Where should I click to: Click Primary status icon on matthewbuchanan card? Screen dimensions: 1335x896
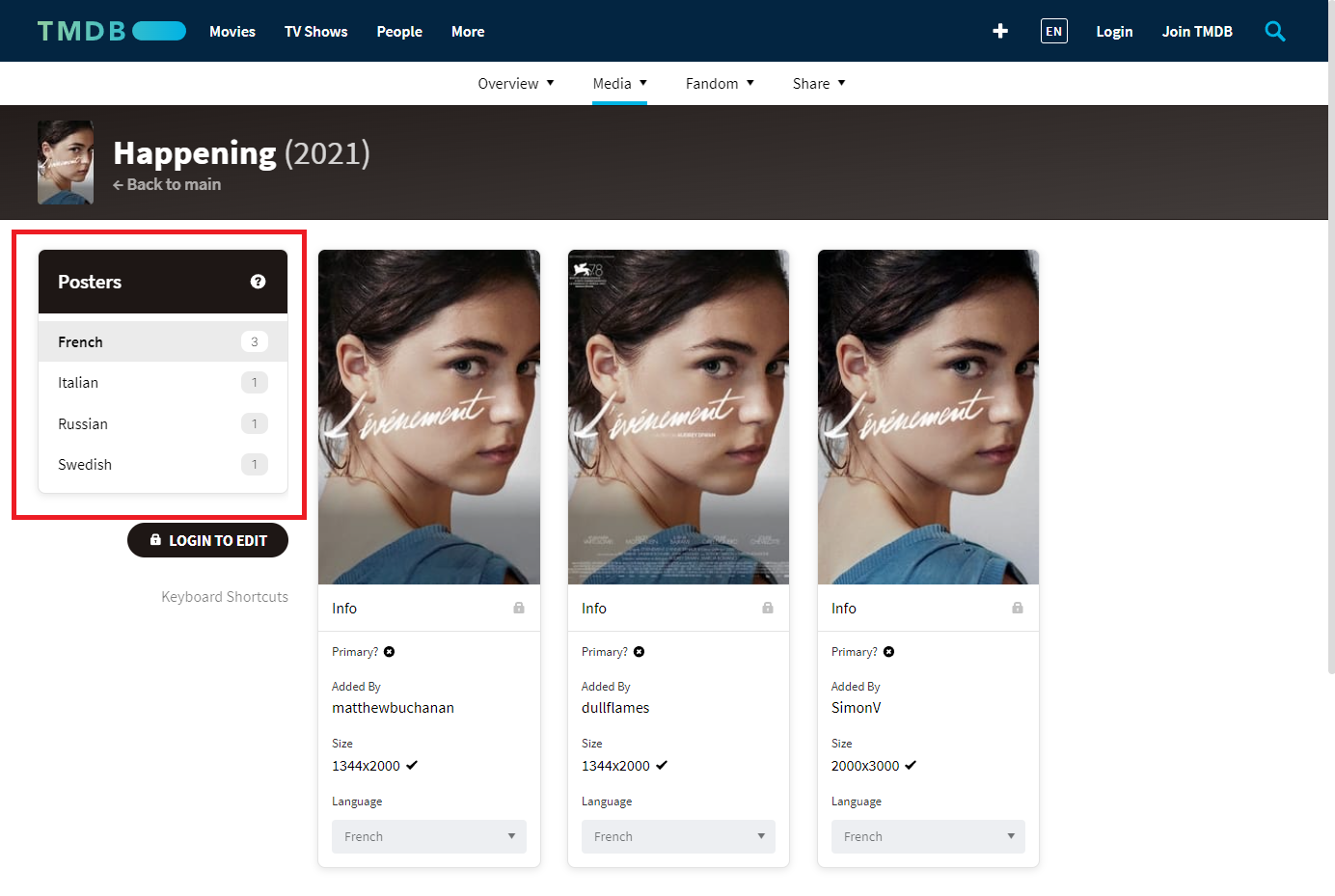390,652
